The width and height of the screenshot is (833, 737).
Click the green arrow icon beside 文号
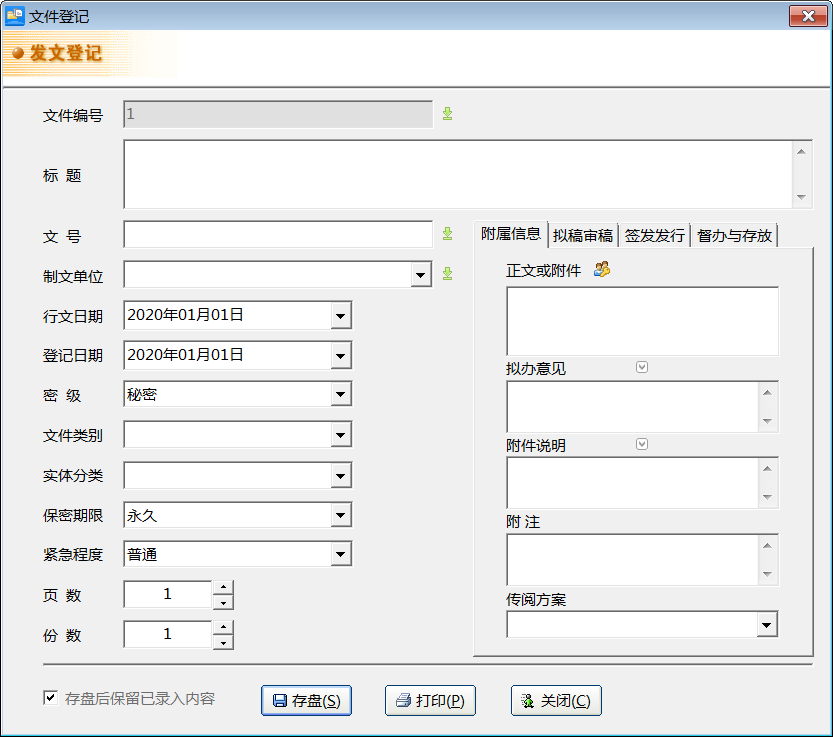pos(447,233)
